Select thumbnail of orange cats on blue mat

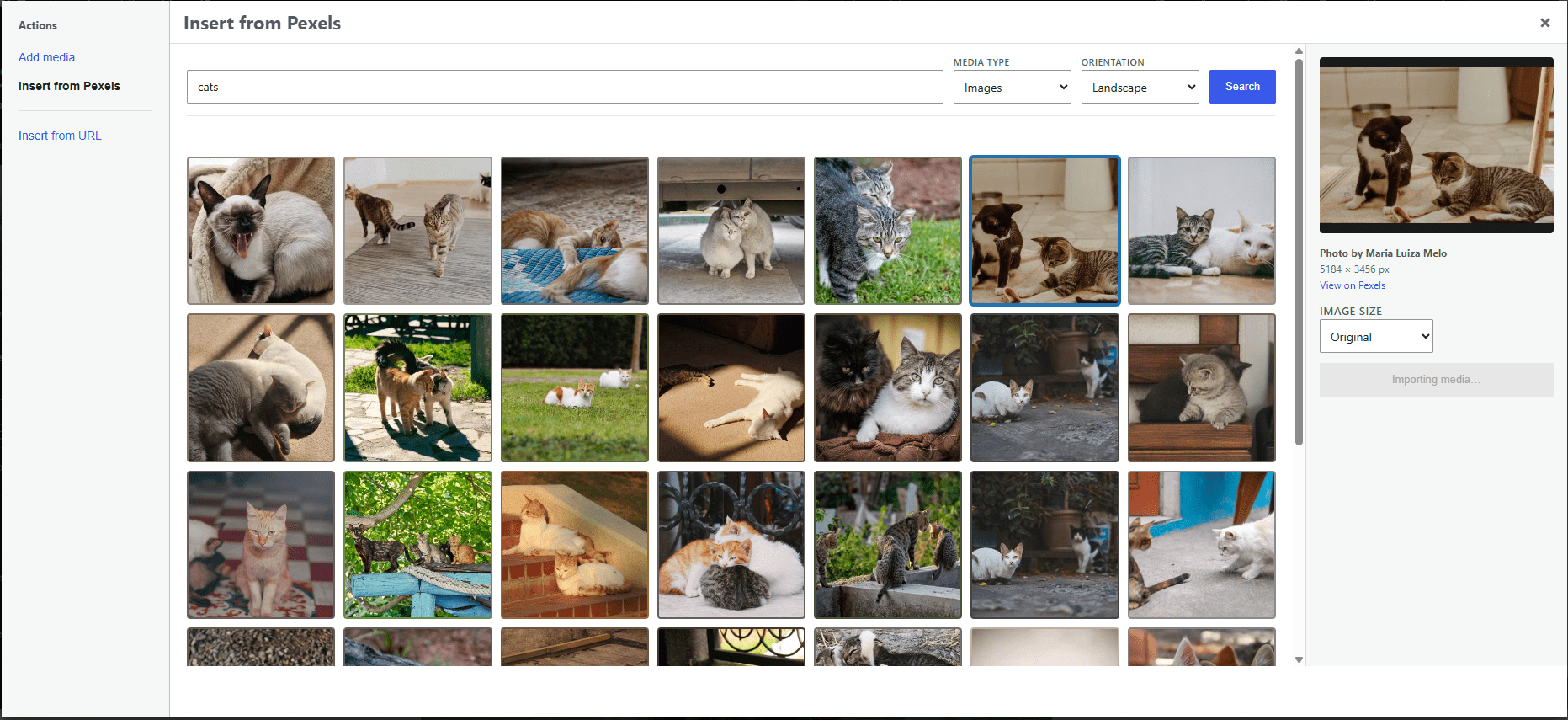point(575,231)
